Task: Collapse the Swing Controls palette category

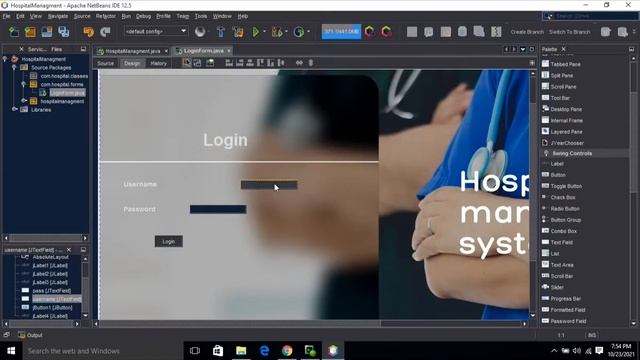Action: click(546, 153)
